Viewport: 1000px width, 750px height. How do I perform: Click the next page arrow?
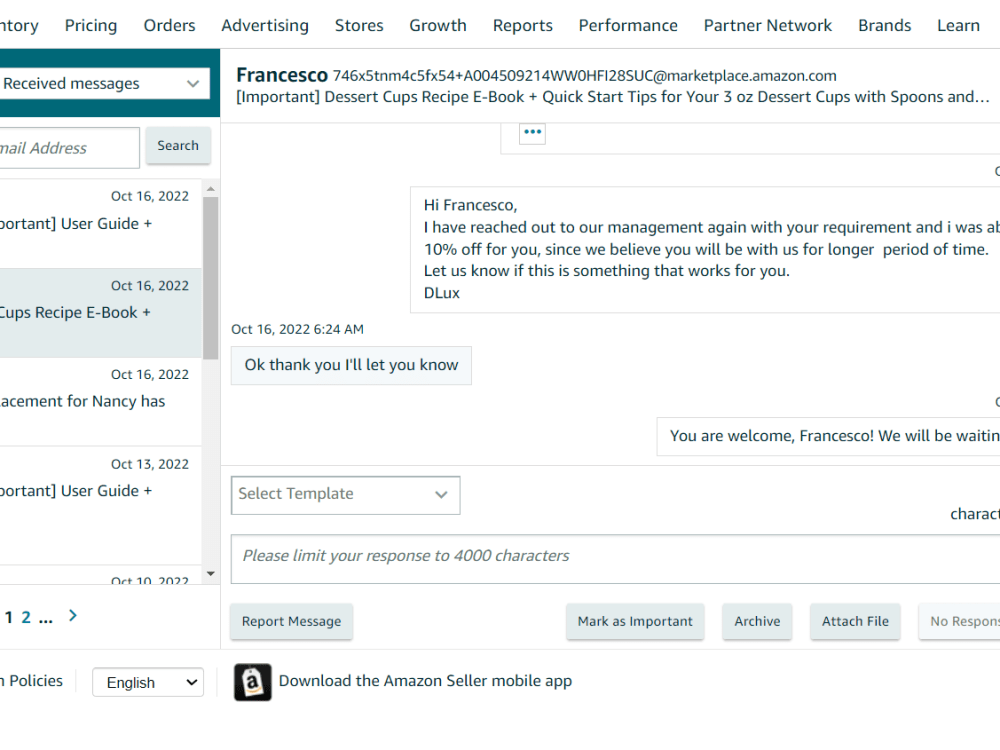coord(73,615)
